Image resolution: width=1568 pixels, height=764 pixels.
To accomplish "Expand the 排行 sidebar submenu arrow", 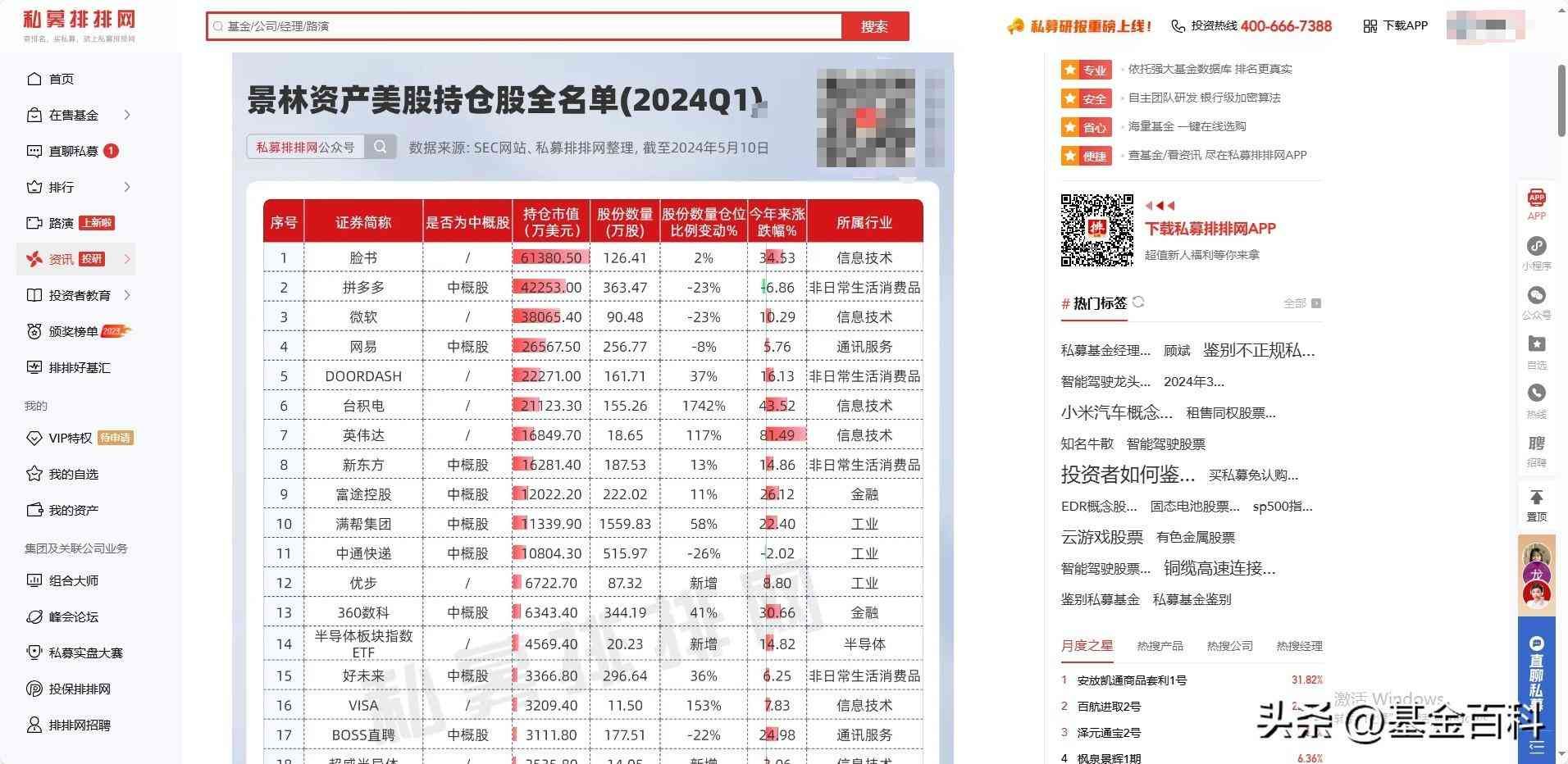I will pos(127,187).
